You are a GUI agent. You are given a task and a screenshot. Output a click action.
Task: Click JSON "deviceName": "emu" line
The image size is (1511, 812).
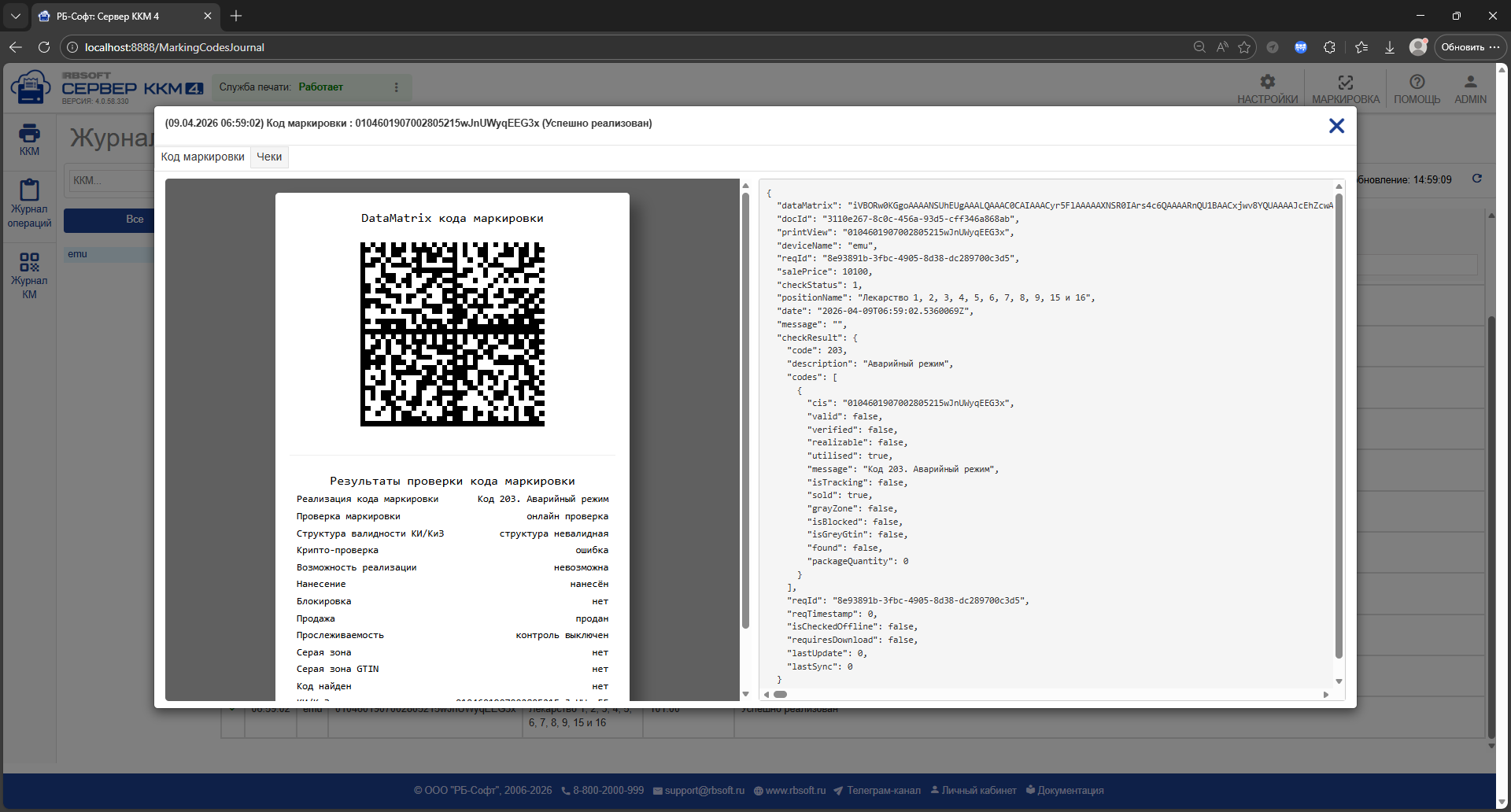point(827,245)
